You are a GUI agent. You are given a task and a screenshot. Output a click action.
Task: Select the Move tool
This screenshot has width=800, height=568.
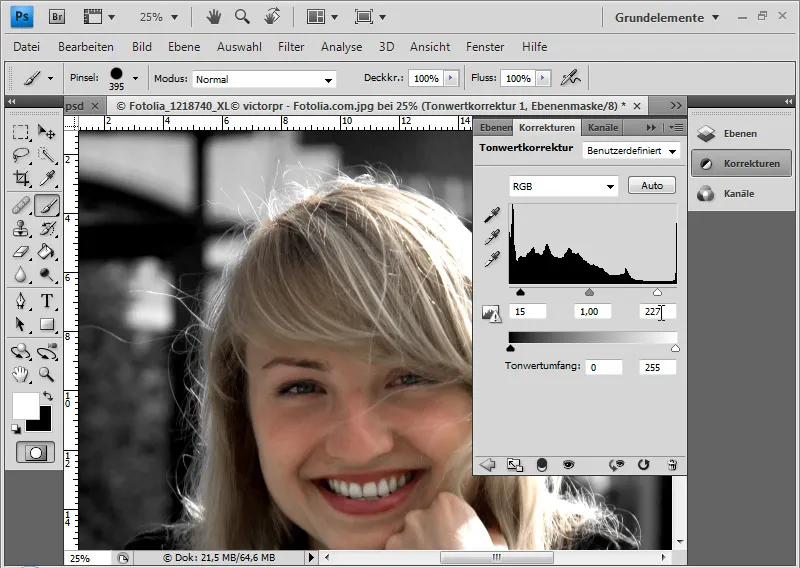[47, 132]
